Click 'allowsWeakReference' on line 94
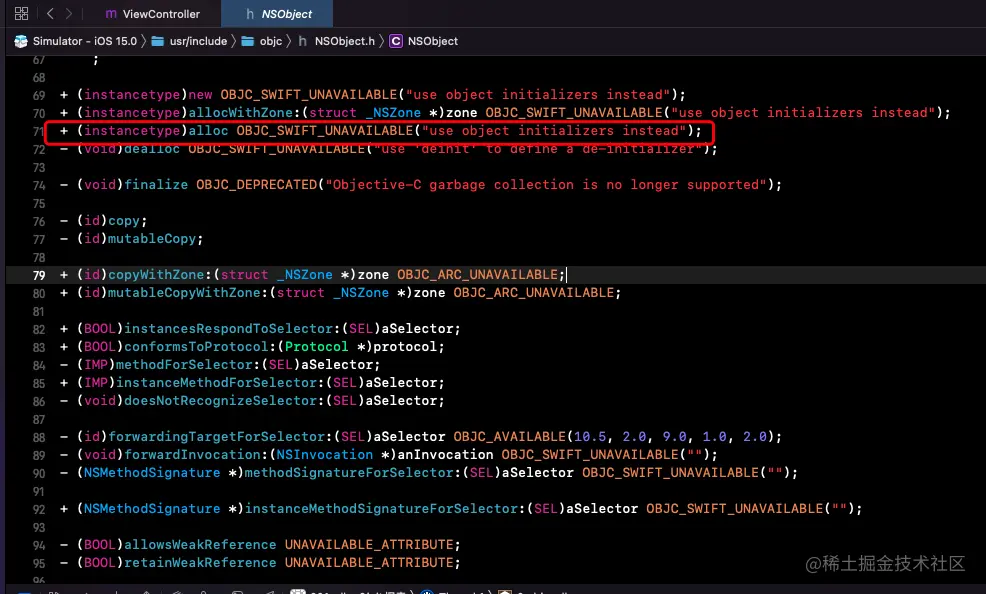Viewport: 986px width, 594px height. pos(200,545)
